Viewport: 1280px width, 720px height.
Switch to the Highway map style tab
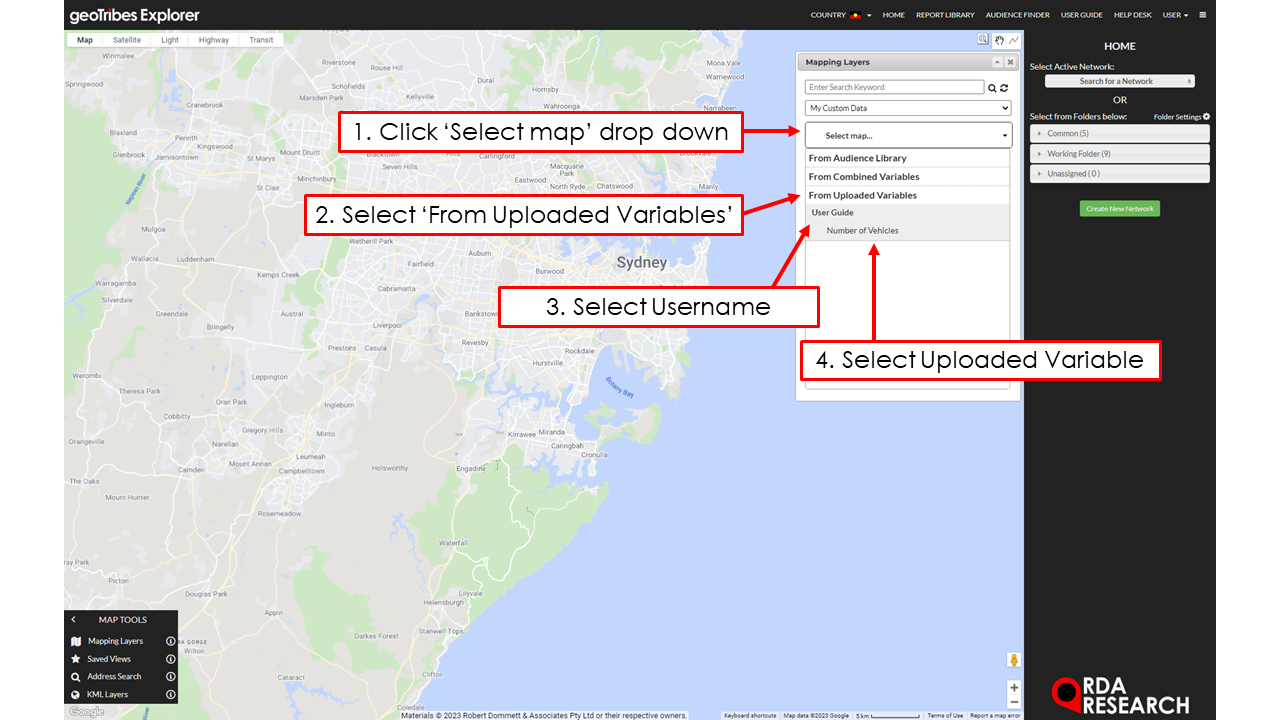[x=214, y=40]
